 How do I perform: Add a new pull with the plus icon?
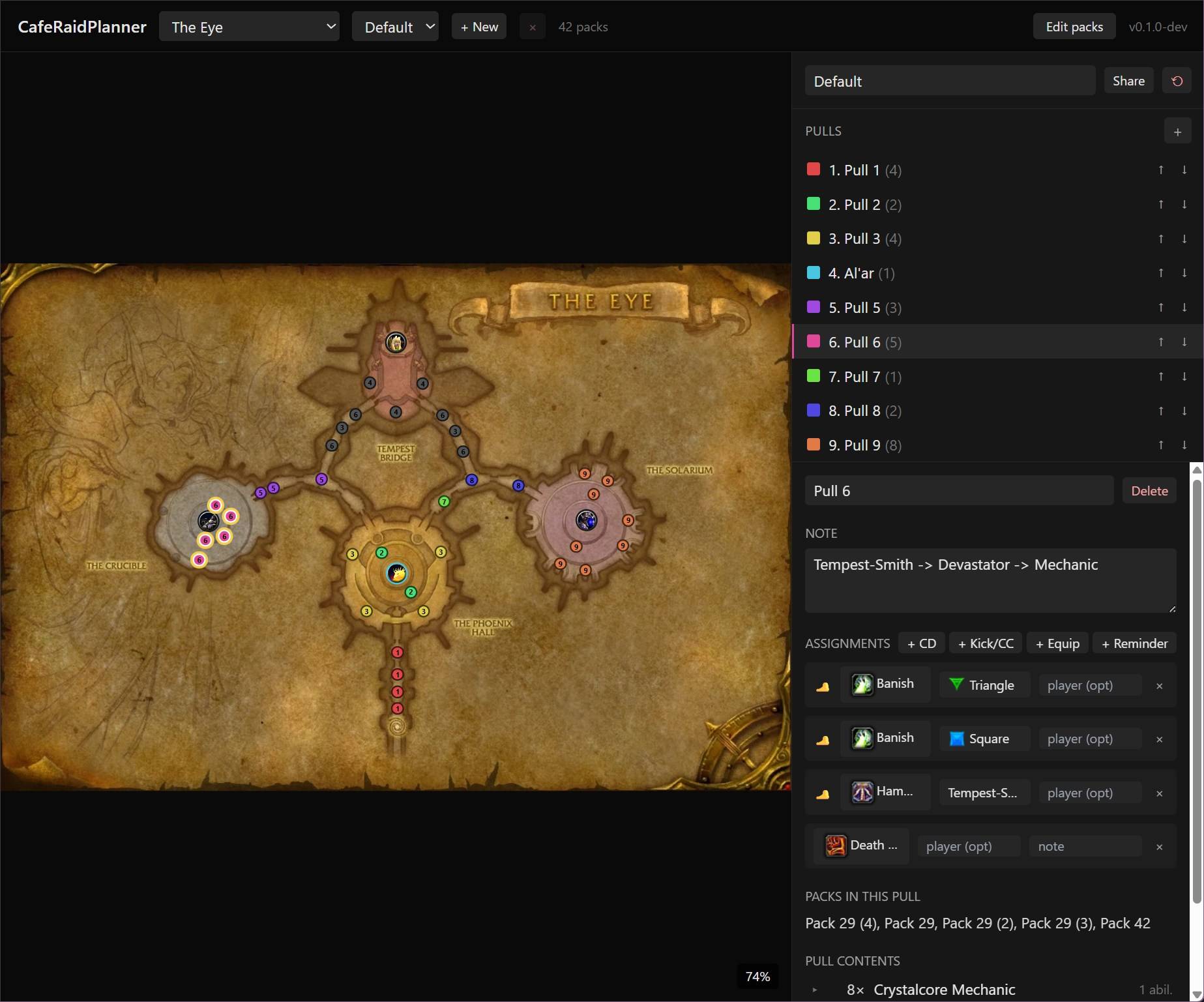click(1177, 132)
